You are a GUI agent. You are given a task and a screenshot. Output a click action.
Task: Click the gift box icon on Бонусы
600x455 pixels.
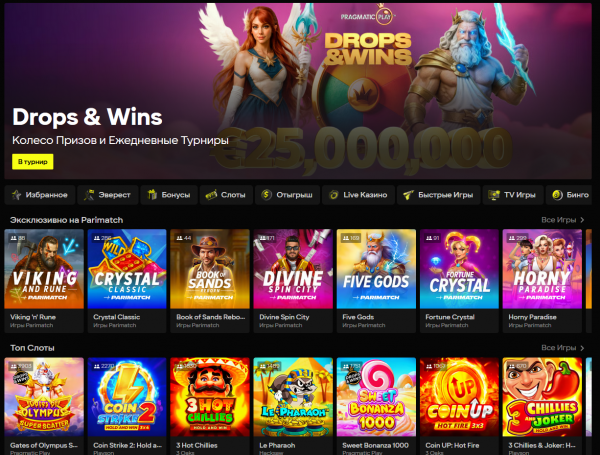[x=152, y=195]
